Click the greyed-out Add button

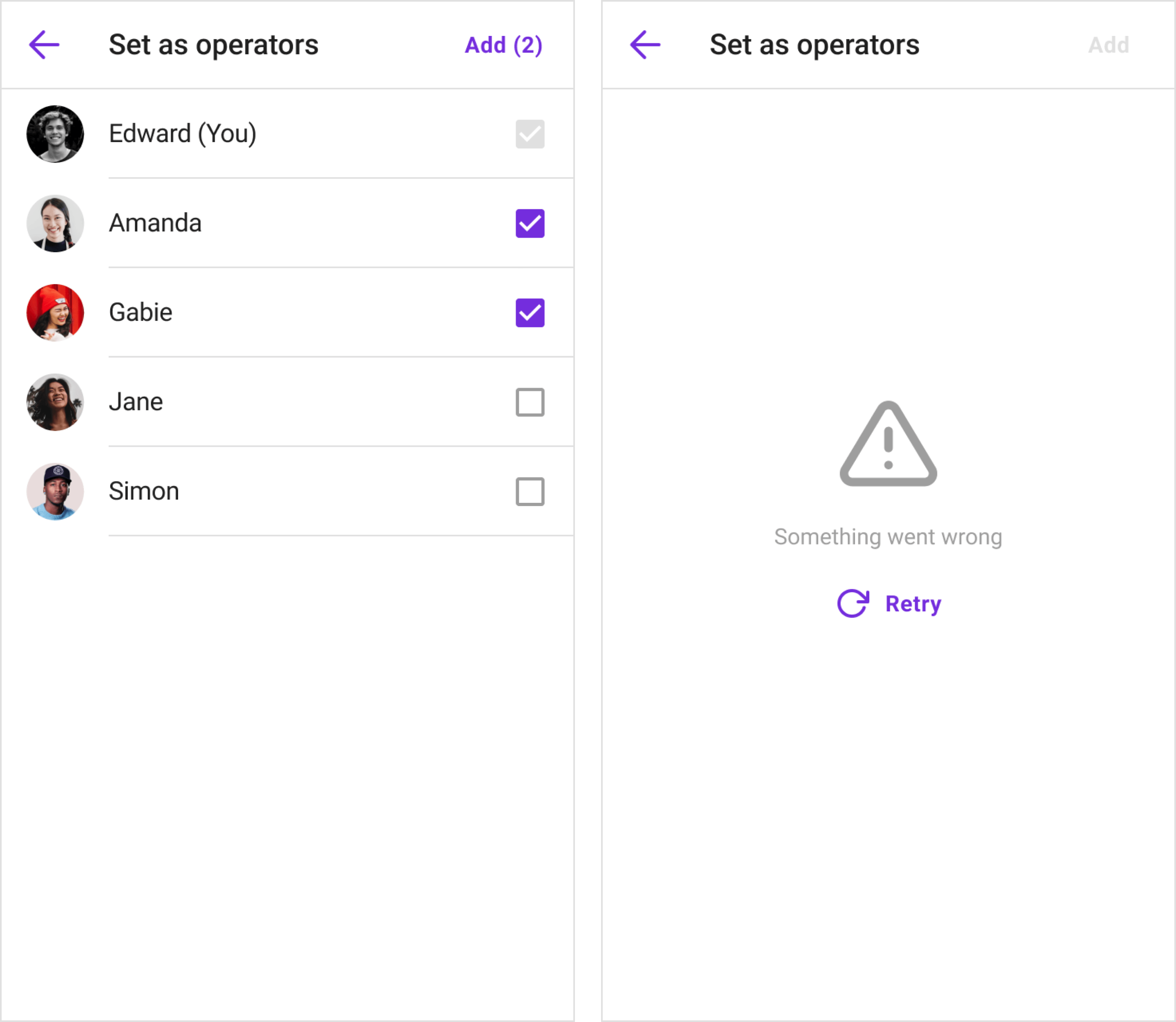pyautogui.click(x=1108, y=45)
